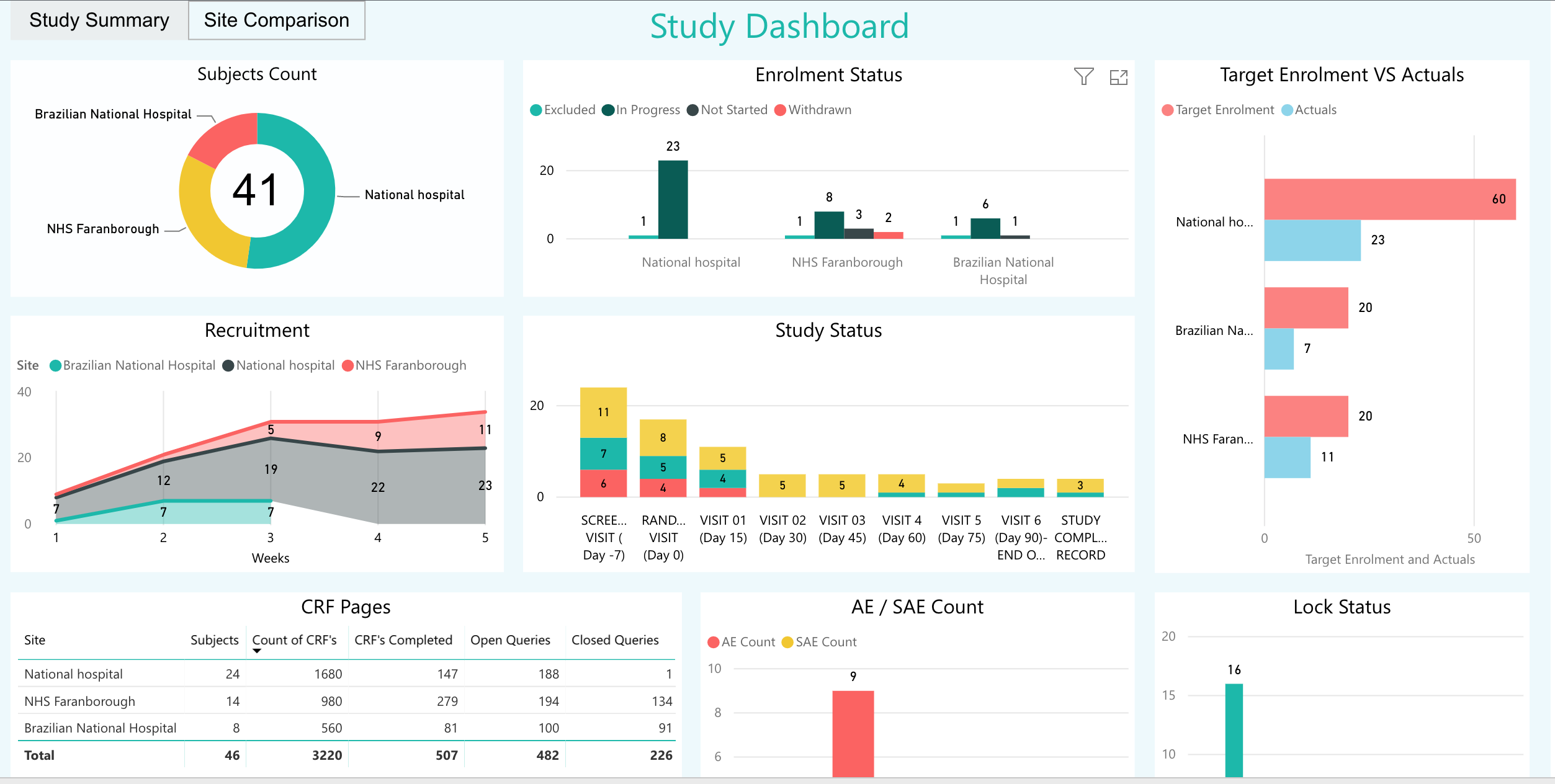Click the Withdrawn bar labeled 2
1555x784 pixels.
[888, 235]
